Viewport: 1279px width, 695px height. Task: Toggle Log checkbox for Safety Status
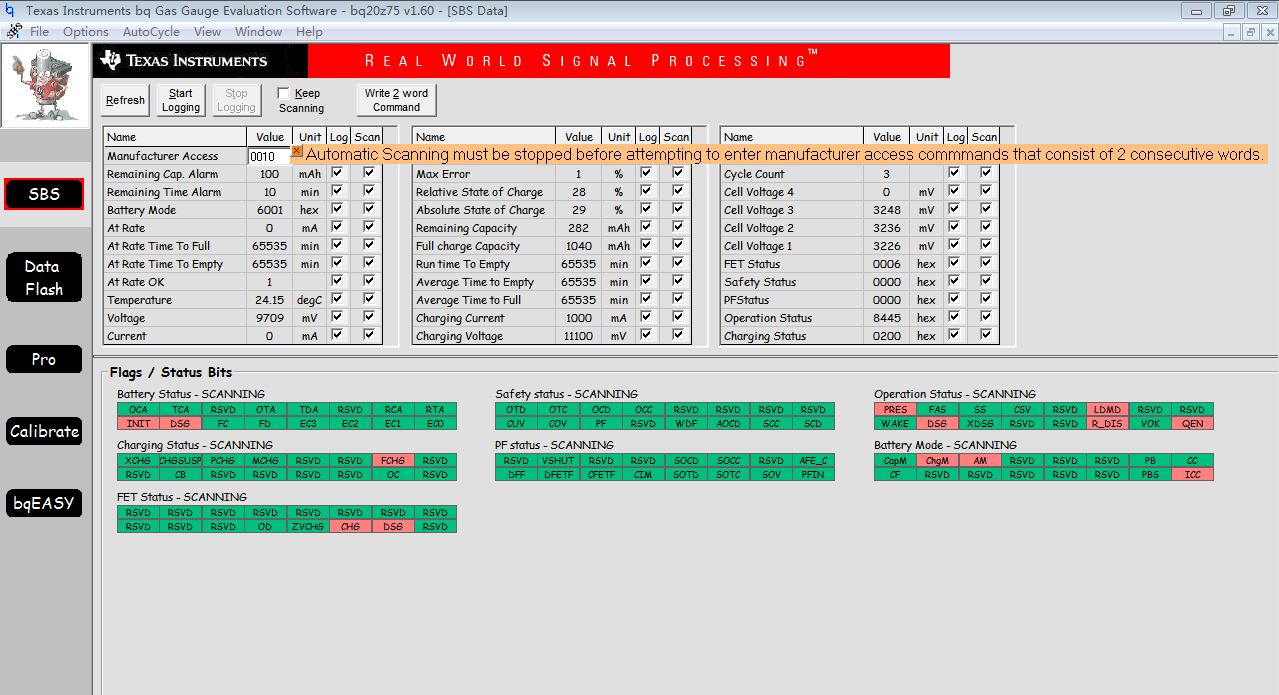(955, 281)
